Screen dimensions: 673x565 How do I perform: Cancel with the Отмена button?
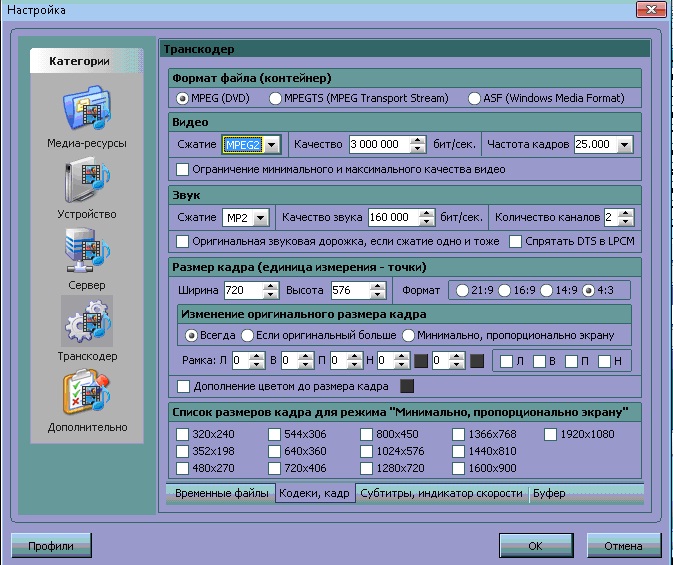[624, 546]
